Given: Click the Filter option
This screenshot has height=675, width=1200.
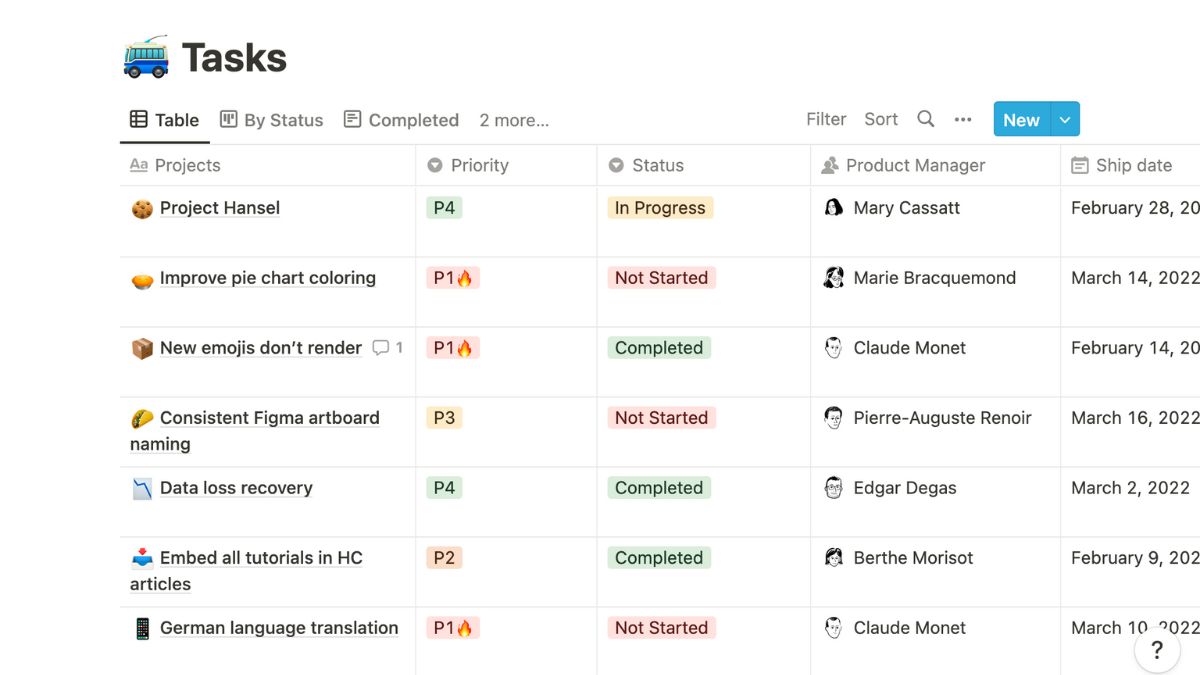Looking at the screenshot, I should (826, 119).
